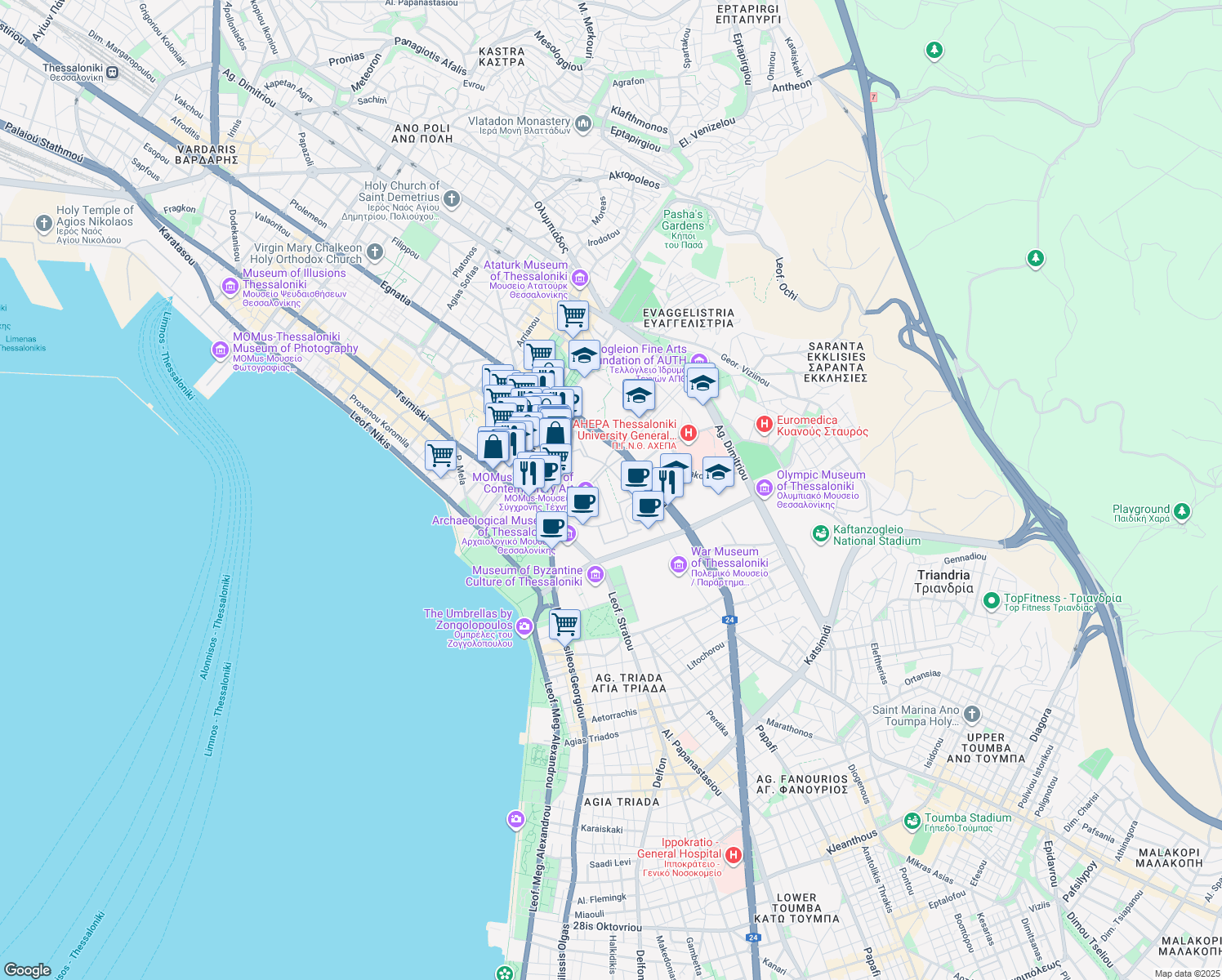Image resolution: width=1222 pixels, height=980 pixels.
Task: Select graduation cap marker directly above AHEPA label
Action: [639, 397]
